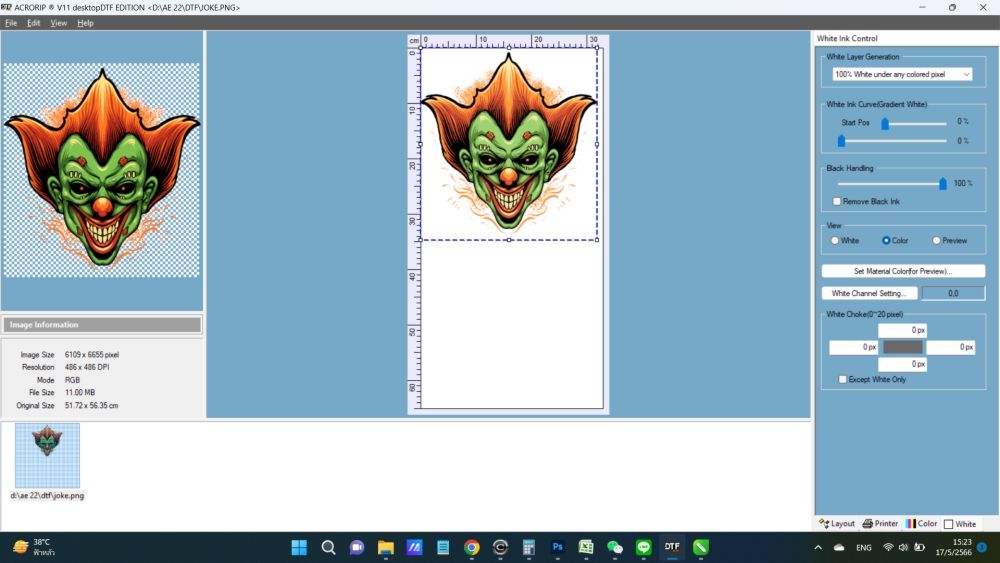Open LINE from the taskbar
1000x563 pixels.
(643, 547)
